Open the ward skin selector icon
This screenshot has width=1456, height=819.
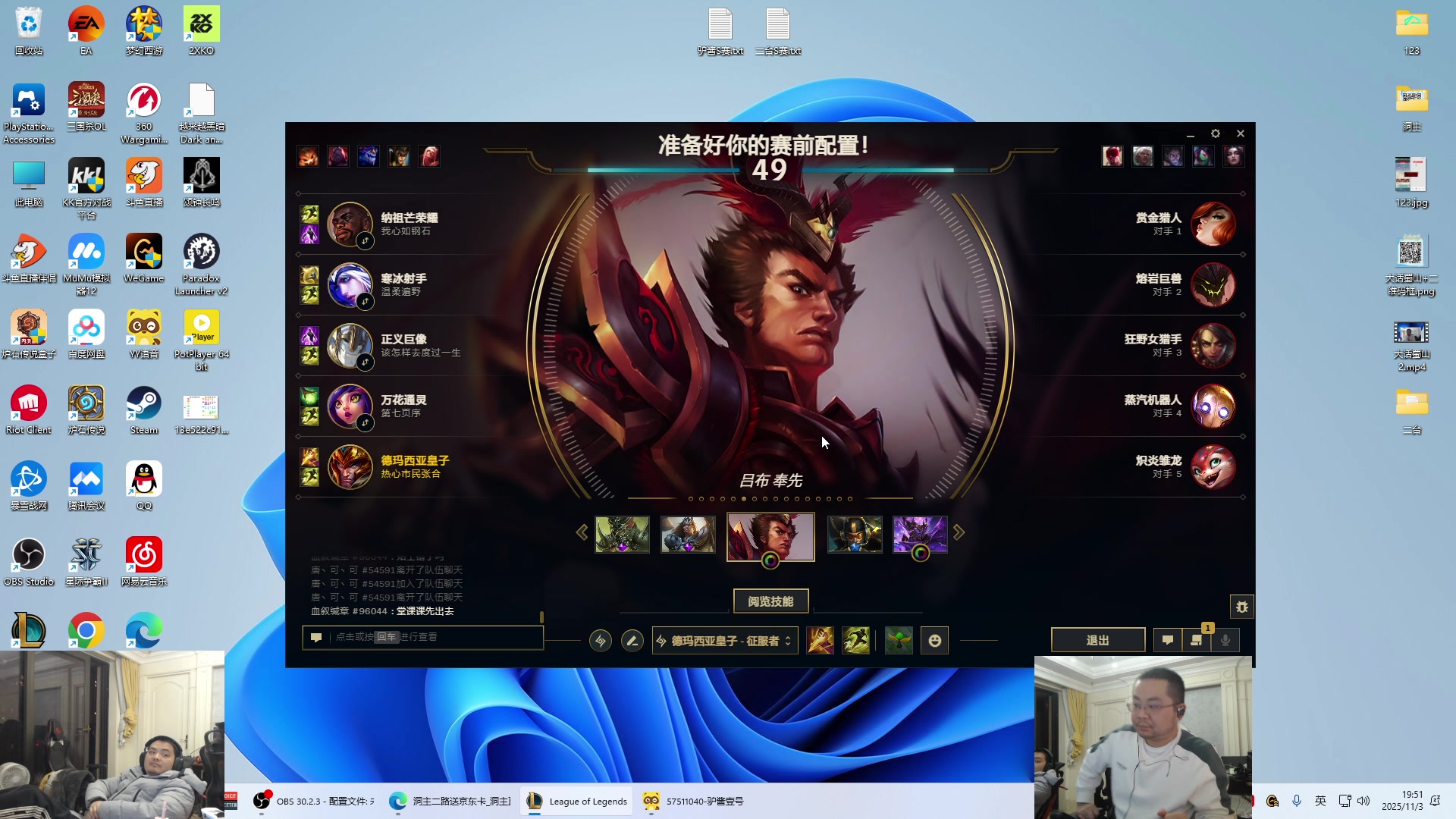[899, 641]
